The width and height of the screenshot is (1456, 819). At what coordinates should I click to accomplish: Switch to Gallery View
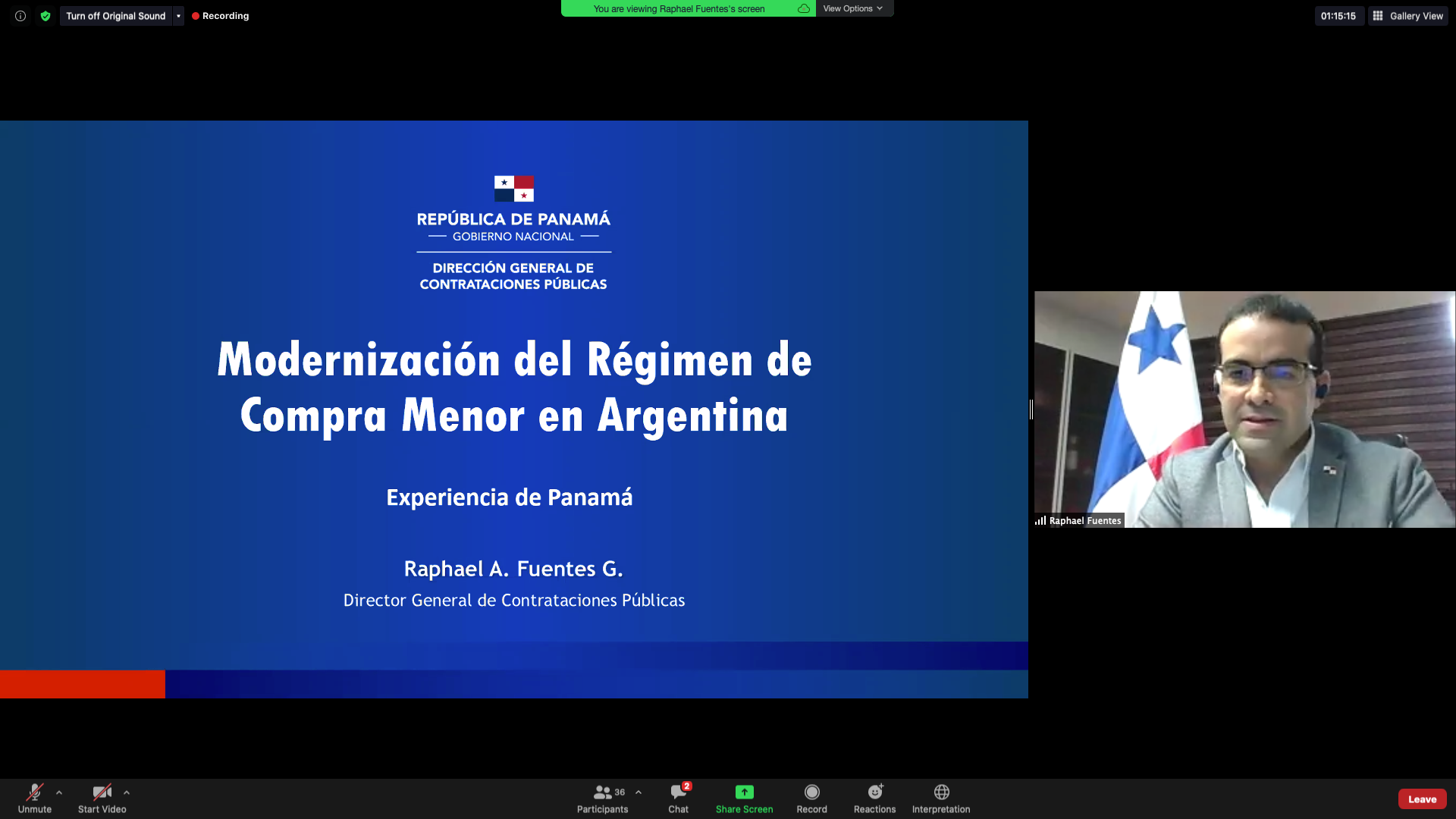tap(1408, 16)
